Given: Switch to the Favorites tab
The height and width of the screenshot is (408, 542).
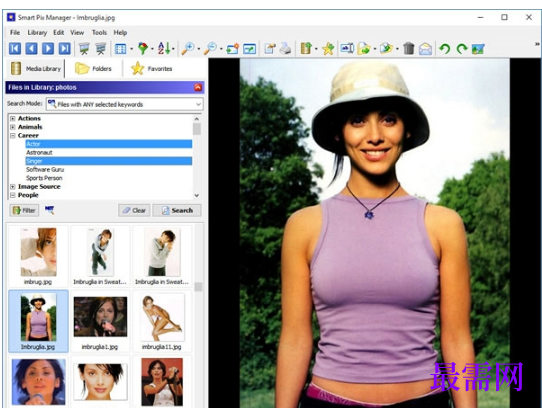Looking at the screenshot, I should tap(151, 68).
